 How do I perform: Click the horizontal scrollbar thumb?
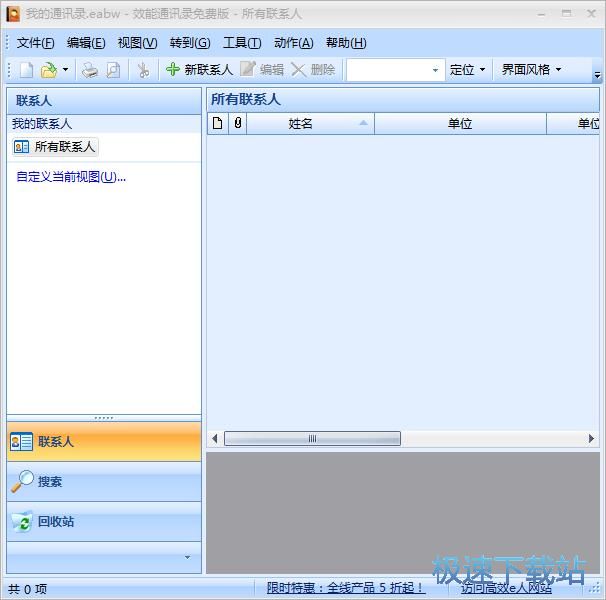tap(312, 438)
